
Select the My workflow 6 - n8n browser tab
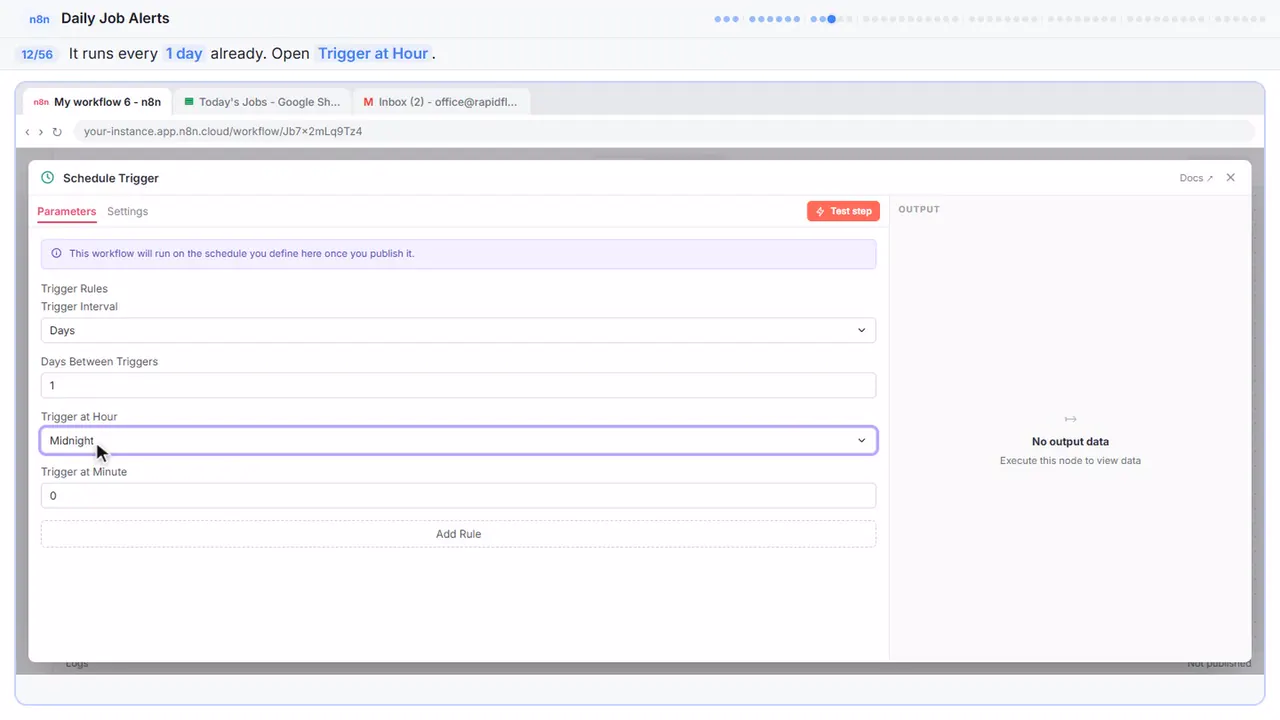97,102
